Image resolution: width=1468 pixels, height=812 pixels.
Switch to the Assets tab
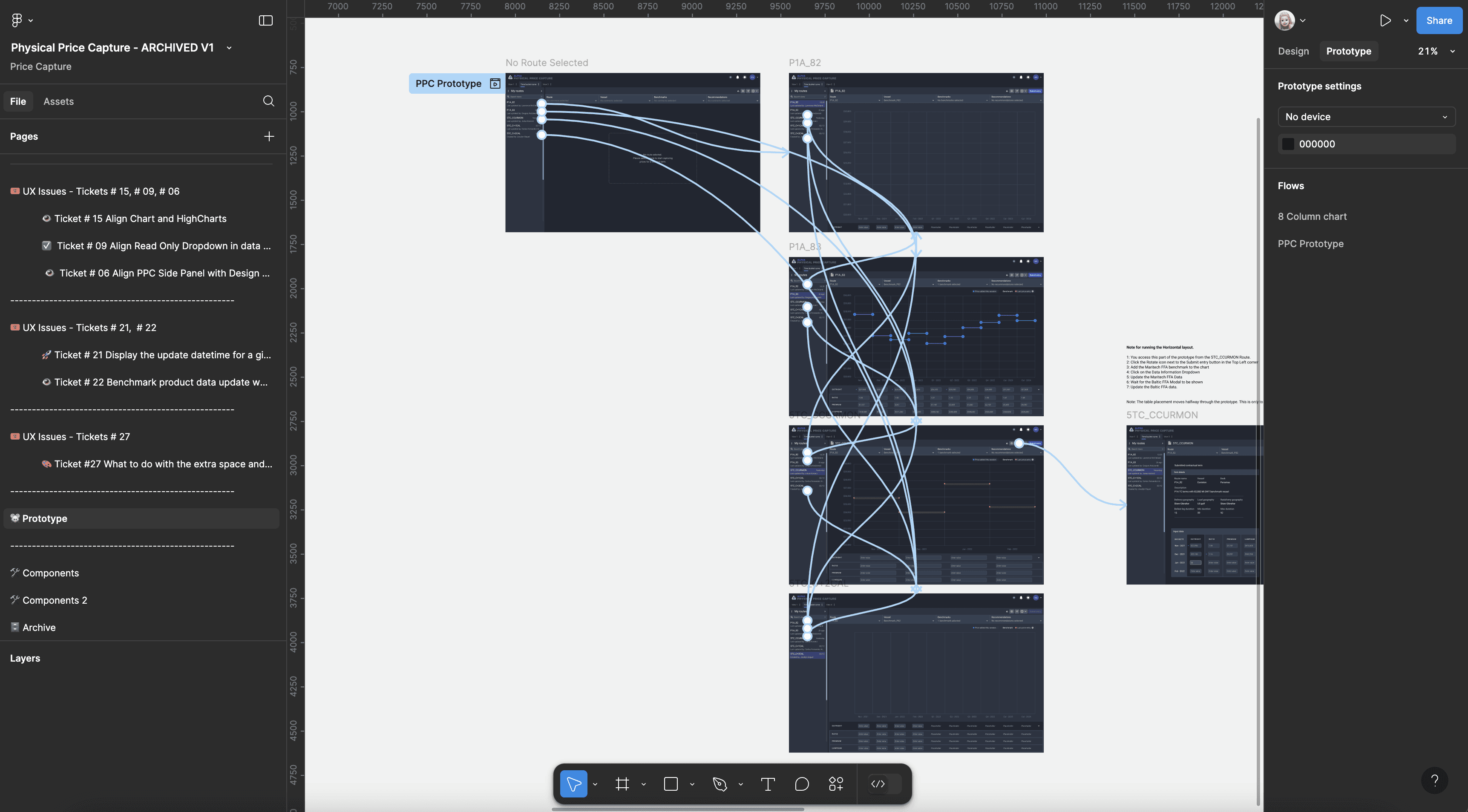pos(58,101)
